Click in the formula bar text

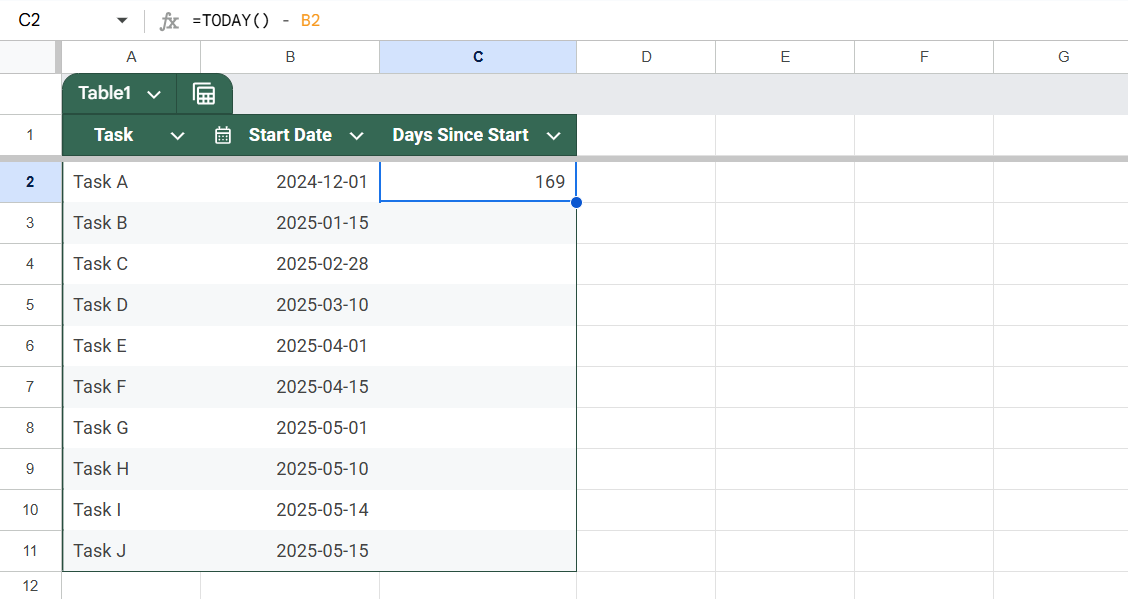[x=256, y=20]
